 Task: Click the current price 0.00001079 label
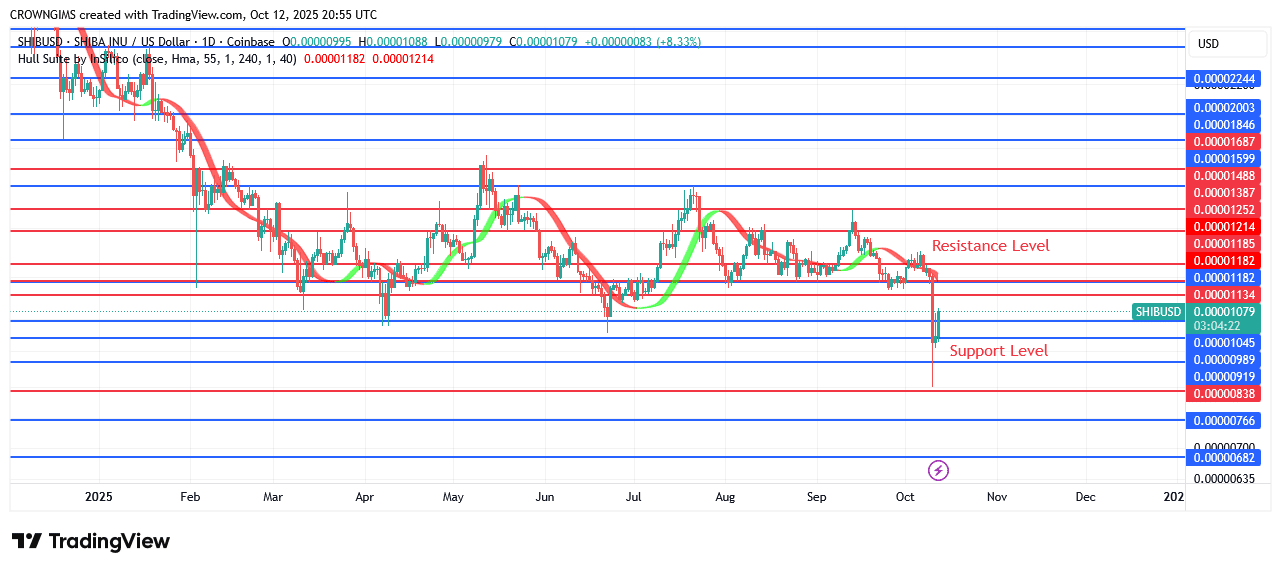(1224, 312)
